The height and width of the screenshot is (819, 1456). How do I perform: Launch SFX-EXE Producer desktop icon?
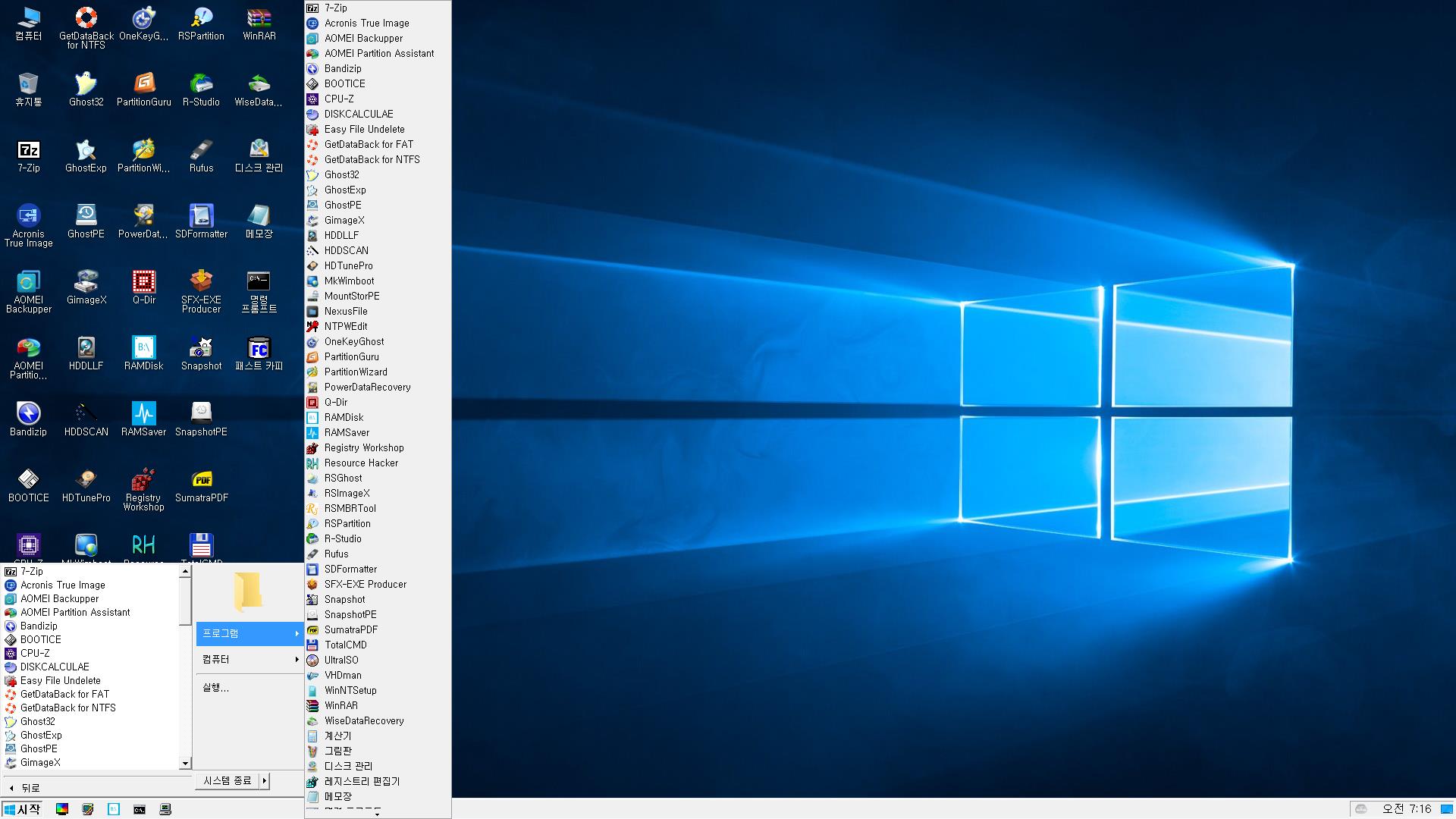201,291
